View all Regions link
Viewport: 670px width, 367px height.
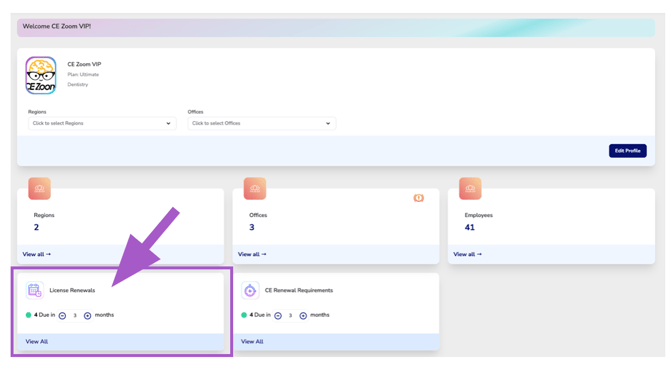click(x=37, y=254)
